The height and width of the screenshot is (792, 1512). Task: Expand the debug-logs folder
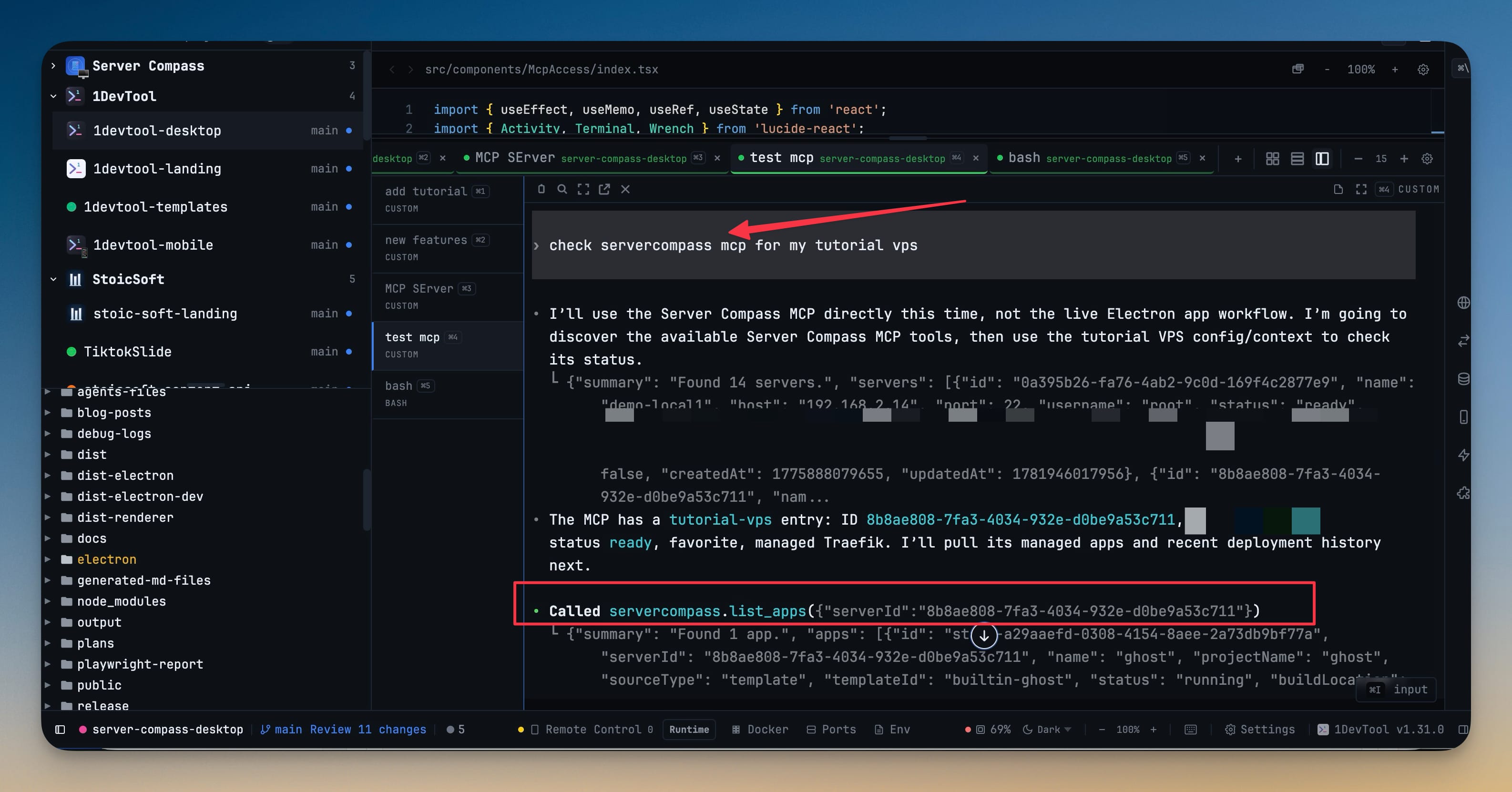pyautogui.click(x=48, y=434)
